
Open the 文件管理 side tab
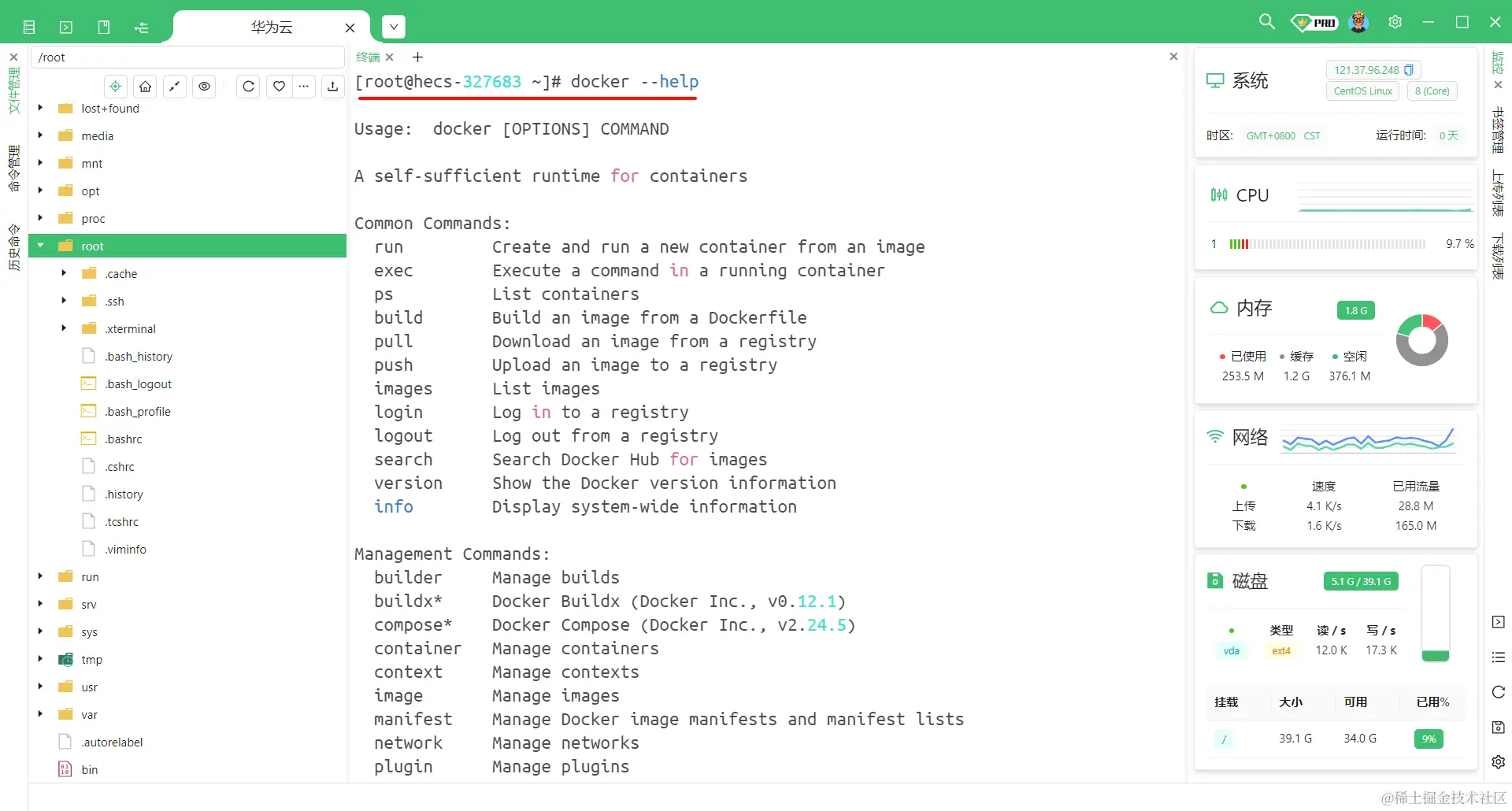pyautogui.click(x=13, y=91)
